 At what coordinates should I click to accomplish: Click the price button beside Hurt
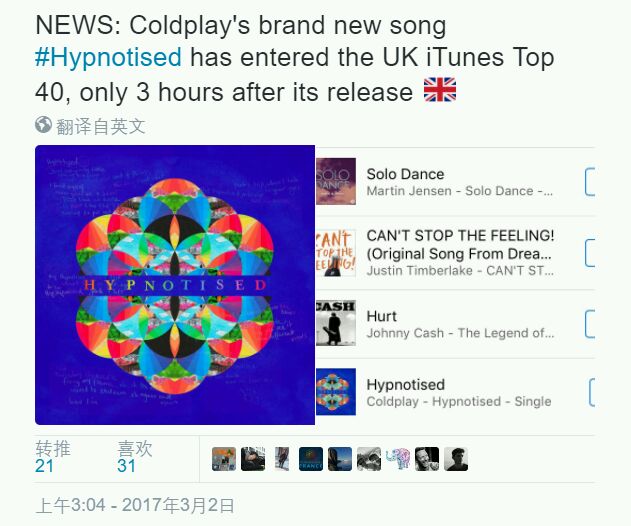pyautogui.click(x=590, y=324)
